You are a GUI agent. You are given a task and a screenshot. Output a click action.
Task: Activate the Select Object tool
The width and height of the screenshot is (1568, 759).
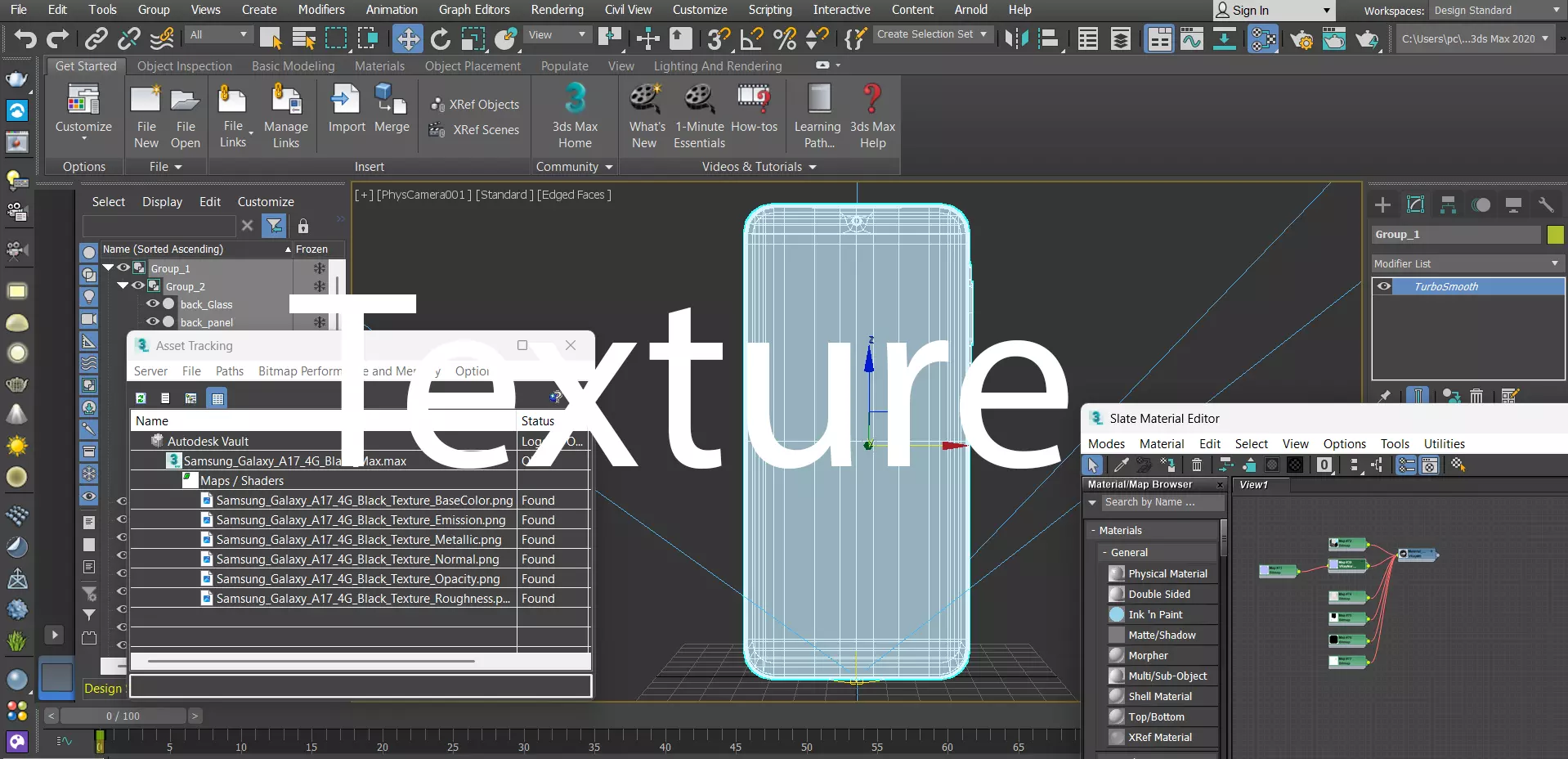click(x=271, y=38)
